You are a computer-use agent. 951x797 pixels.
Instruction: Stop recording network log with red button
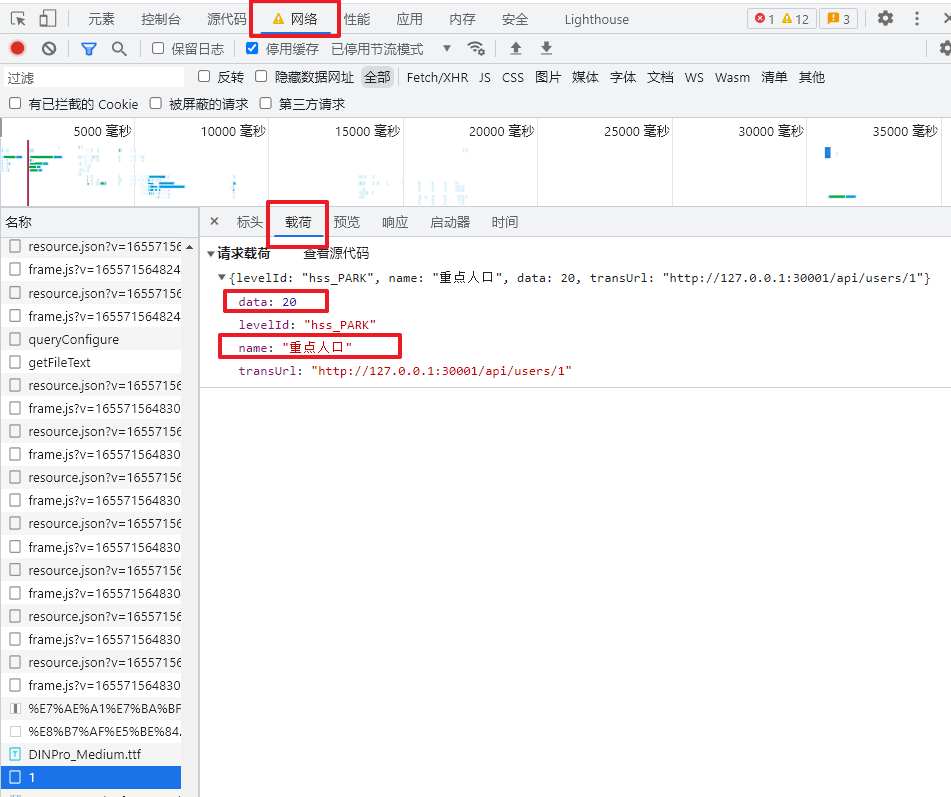(18, 49)
